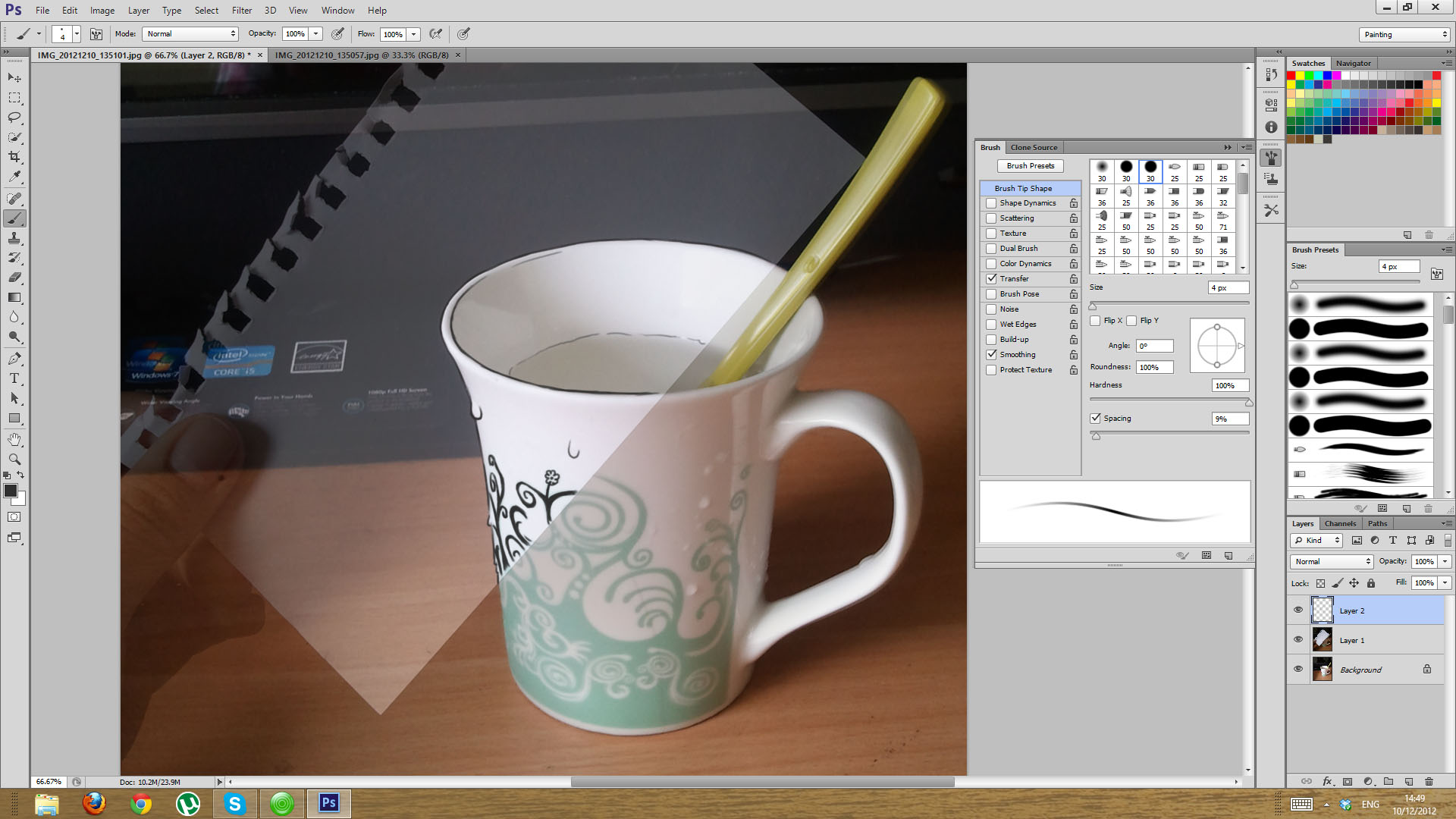Switch to the Navigator tab

[1353, 64]
